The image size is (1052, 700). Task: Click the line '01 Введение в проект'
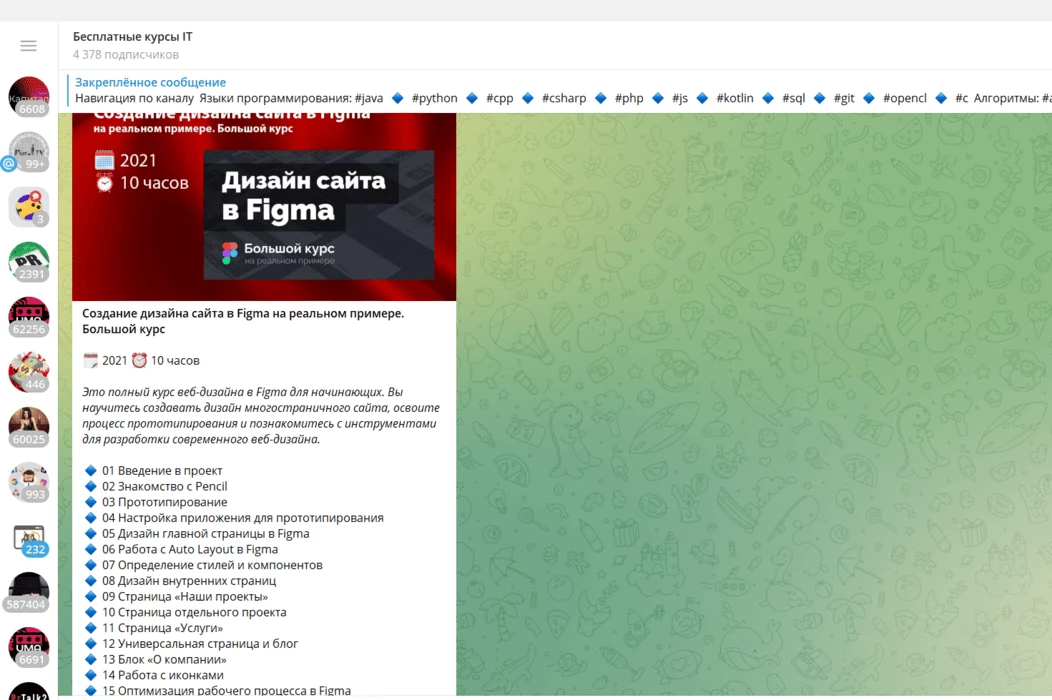(162, 470)
